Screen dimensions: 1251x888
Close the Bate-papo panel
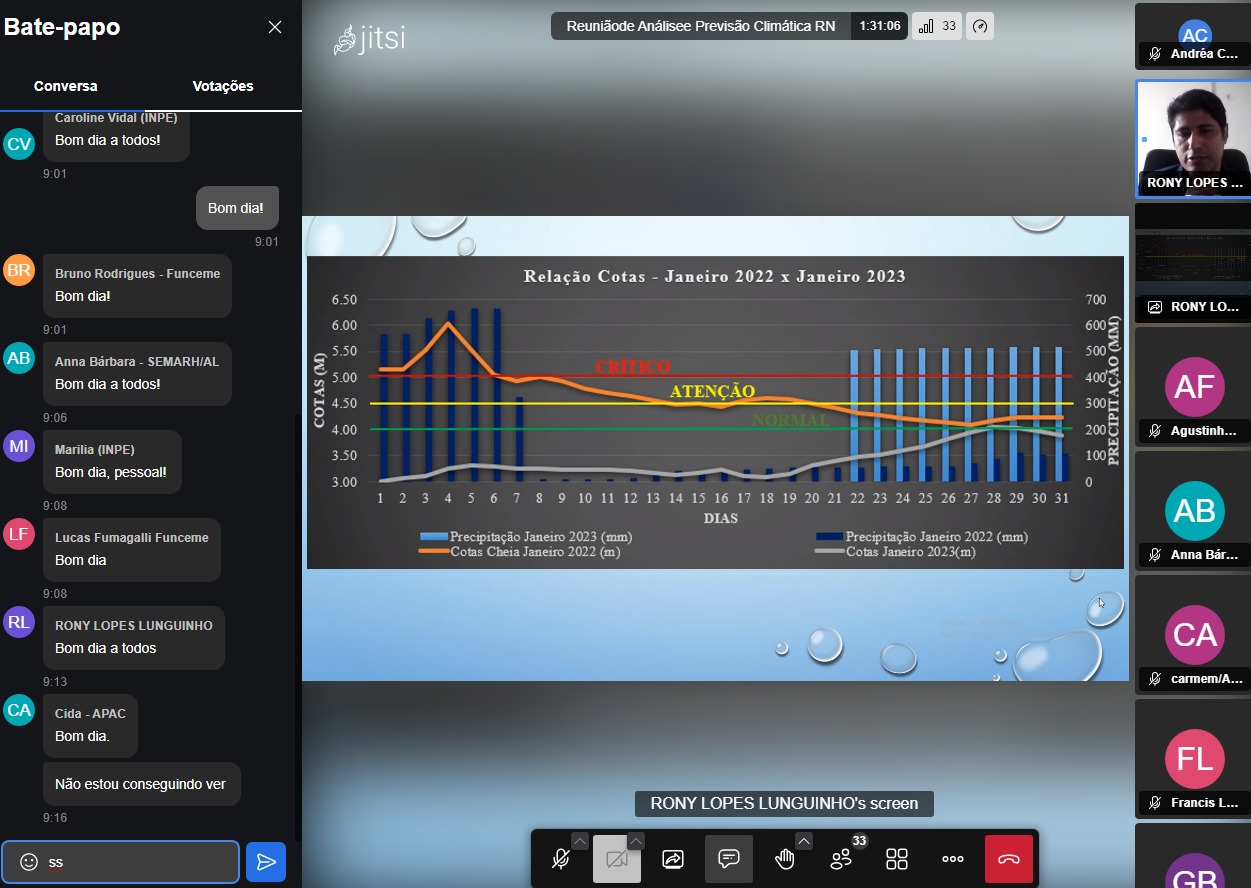click(275, 27)
